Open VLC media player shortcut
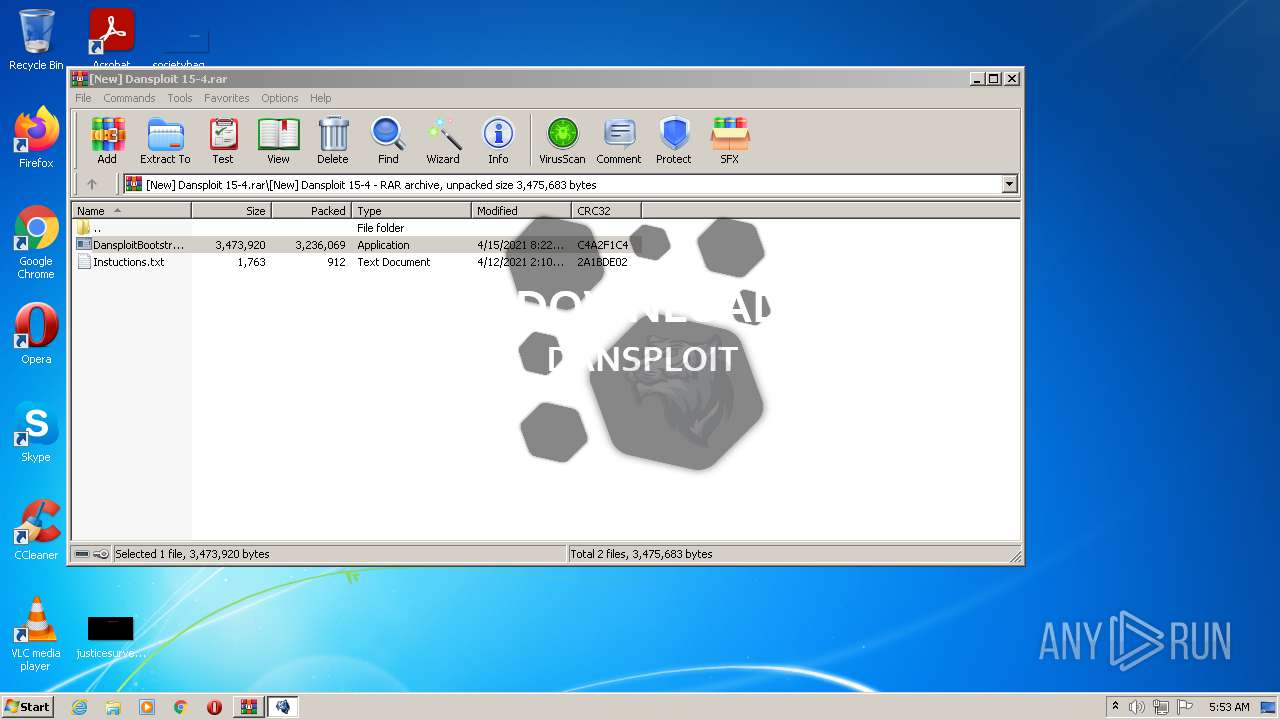 (x=36, y=635)
